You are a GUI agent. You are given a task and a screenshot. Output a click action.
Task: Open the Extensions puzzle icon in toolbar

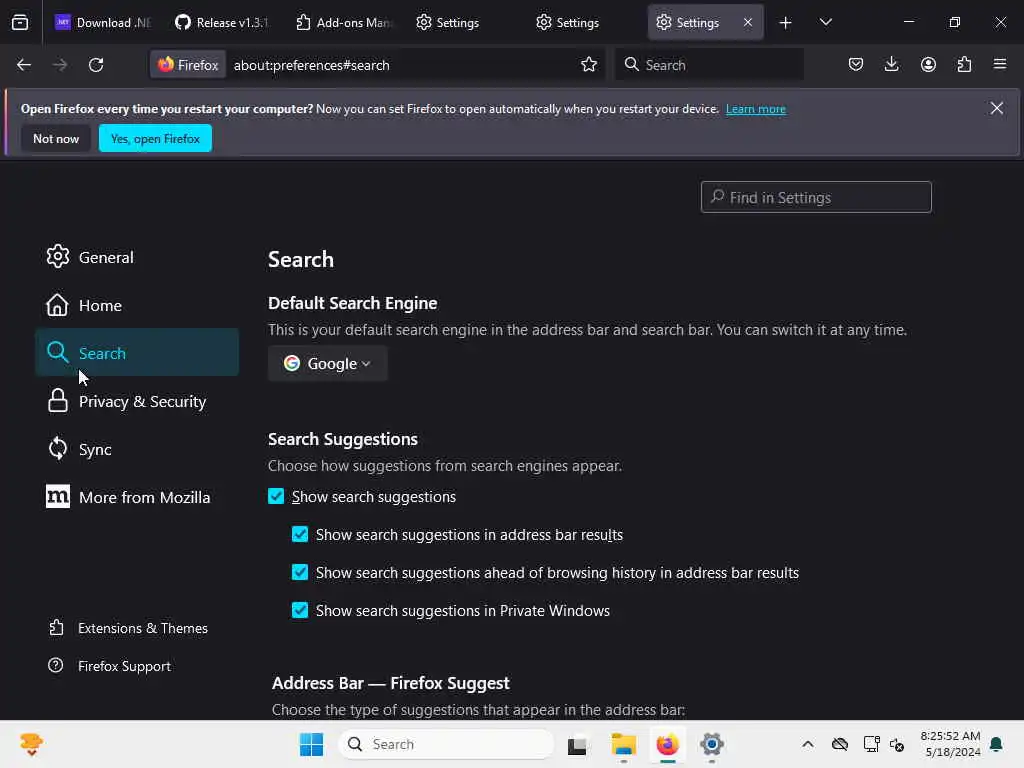(964, 64)
